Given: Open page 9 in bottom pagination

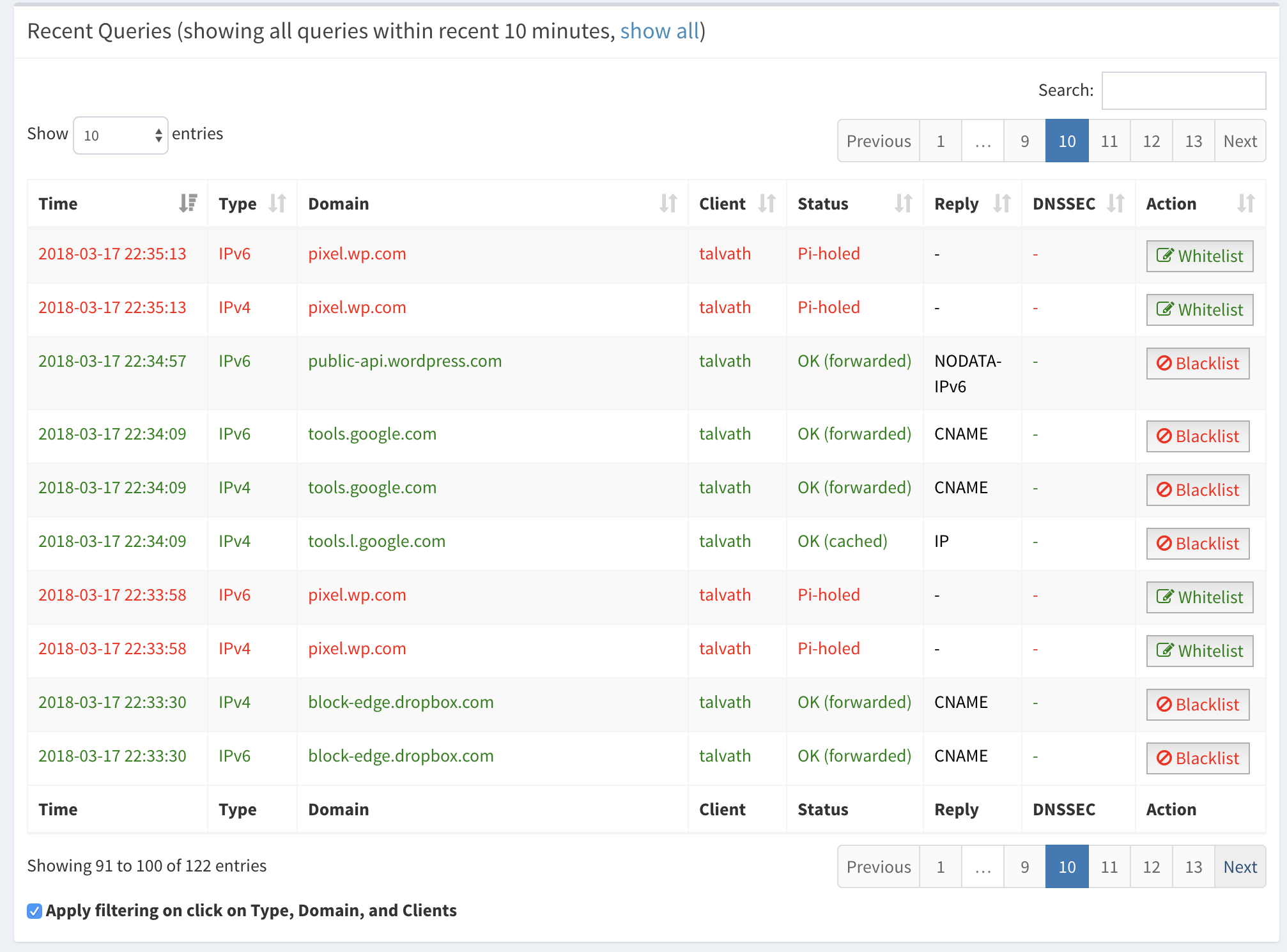Looking at the screenshot, I should click(x=1025, y=866).
